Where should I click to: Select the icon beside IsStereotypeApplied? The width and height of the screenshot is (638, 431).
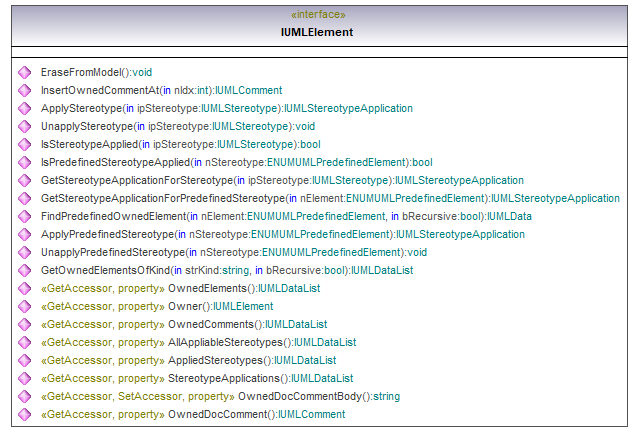coord(24,145)
